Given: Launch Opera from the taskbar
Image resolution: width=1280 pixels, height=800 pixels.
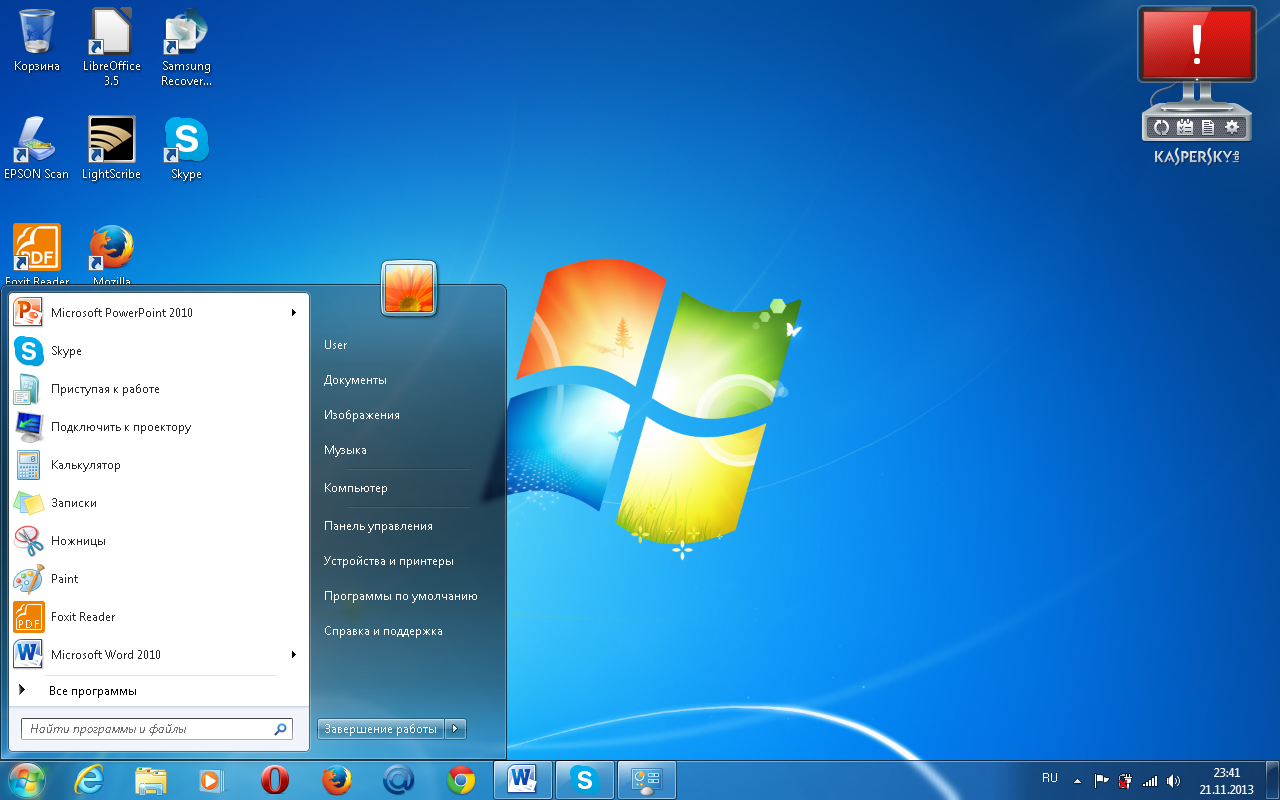Looking at the screenshot, I should [274, 780].
